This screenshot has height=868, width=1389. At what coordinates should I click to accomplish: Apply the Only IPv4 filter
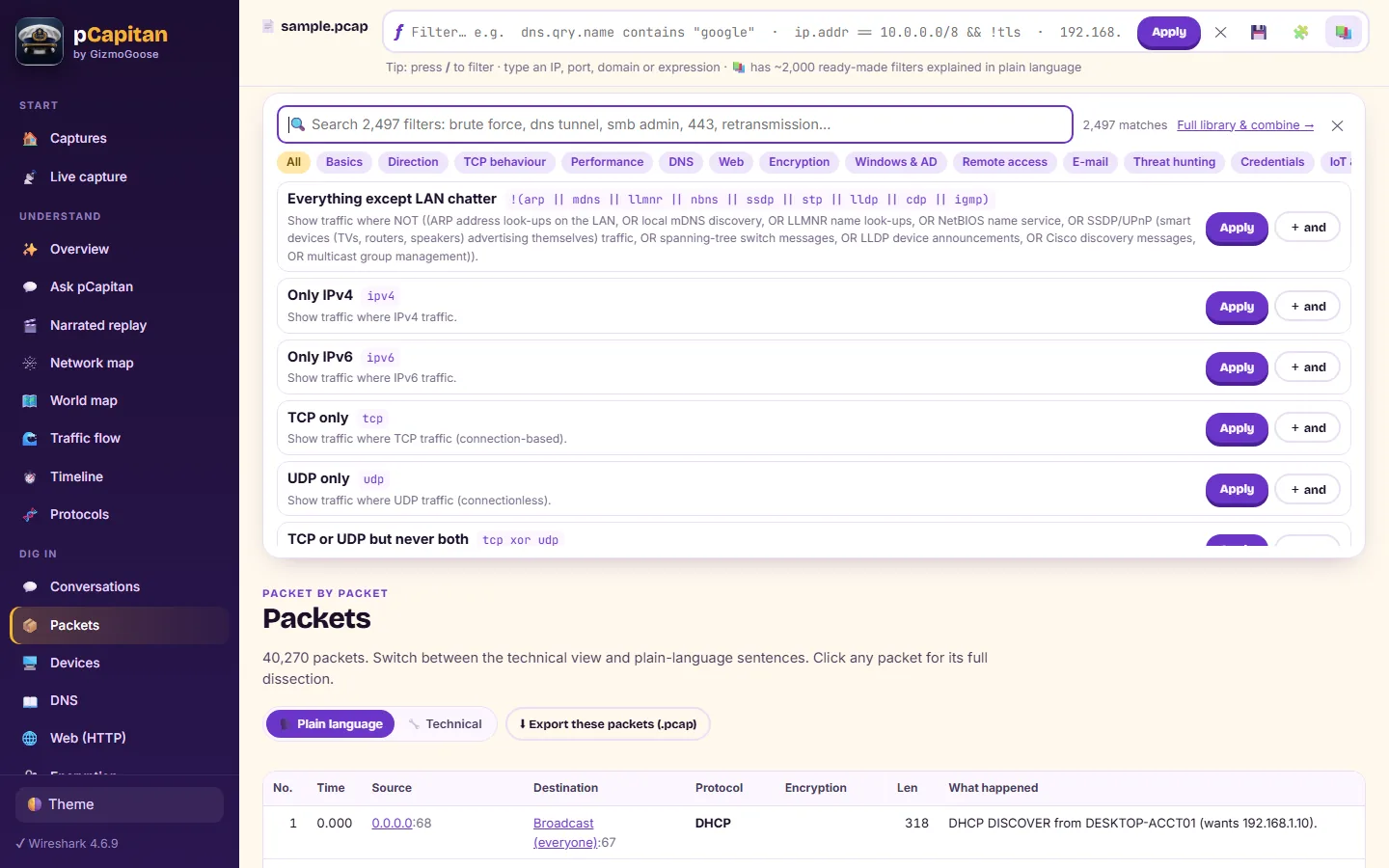click(1237, 307)
